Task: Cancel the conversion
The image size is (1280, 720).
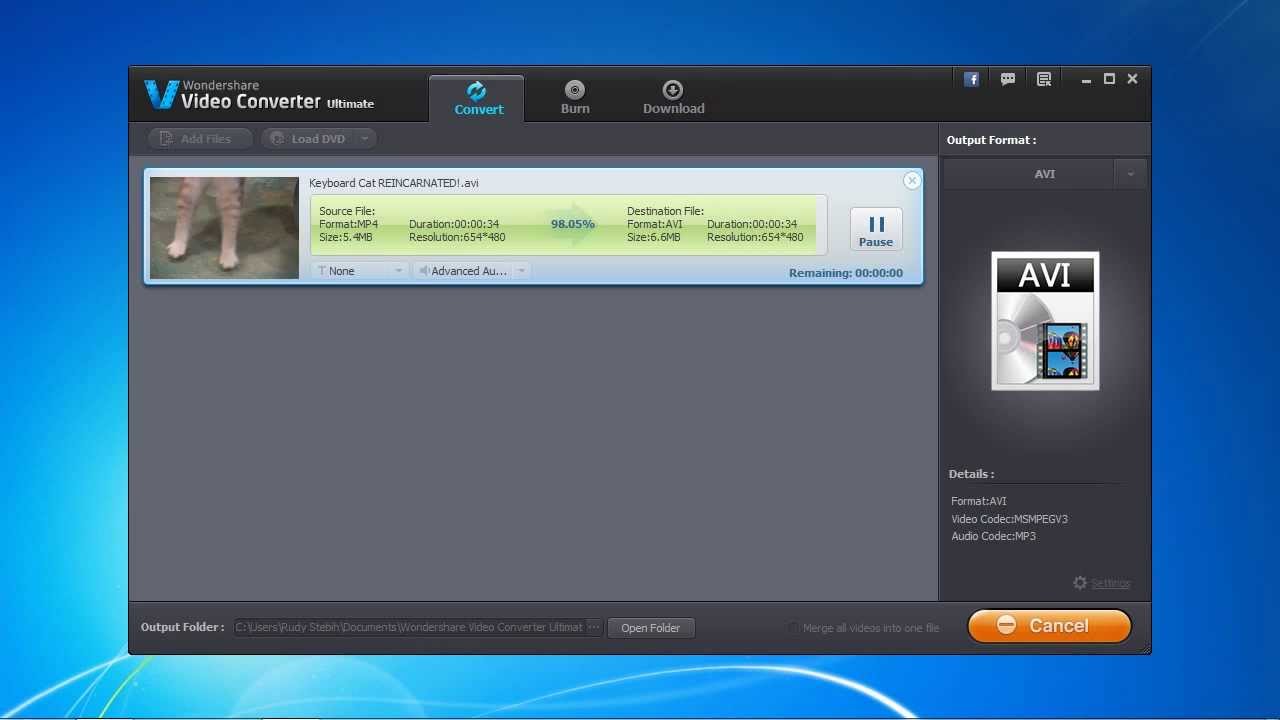Action: (x=1049, y=626)
